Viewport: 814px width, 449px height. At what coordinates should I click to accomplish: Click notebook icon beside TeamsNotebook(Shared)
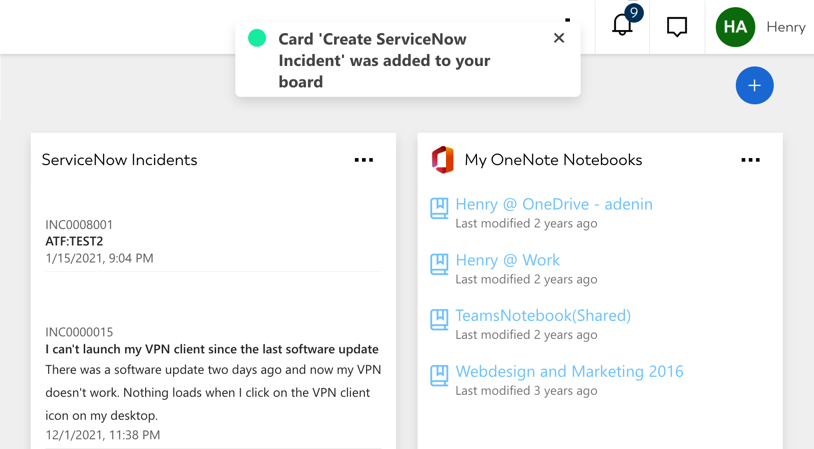439,319
